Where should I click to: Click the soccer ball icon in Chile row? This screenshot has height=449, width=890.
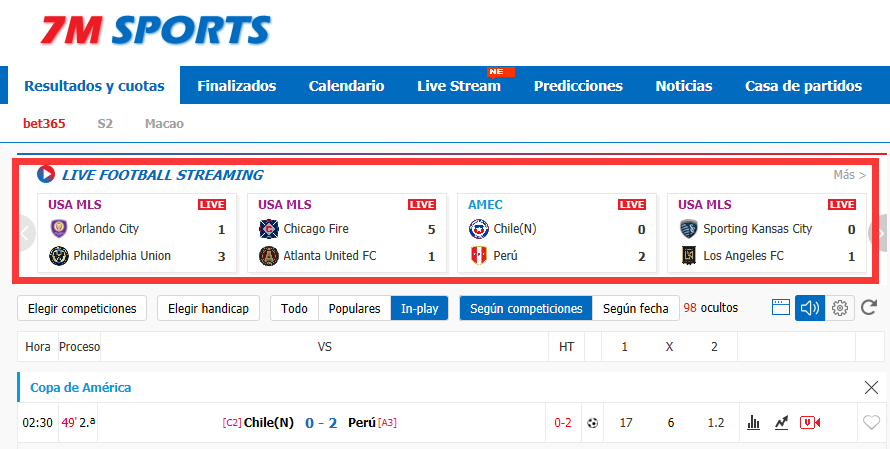(x=593, y=423)
